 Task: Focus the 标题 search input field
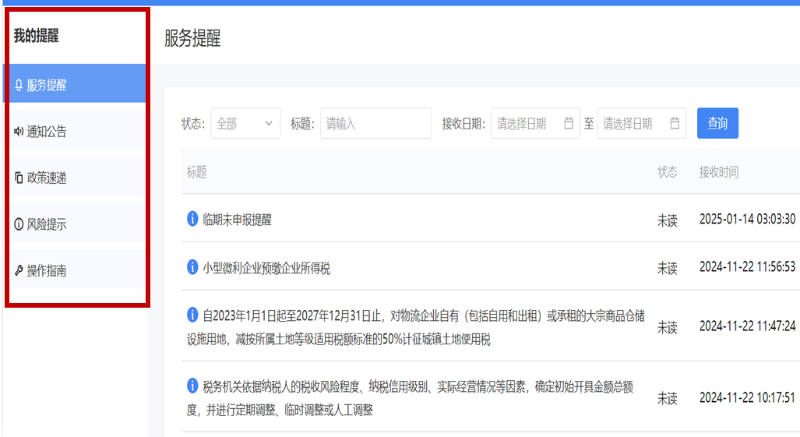point(375,124)
